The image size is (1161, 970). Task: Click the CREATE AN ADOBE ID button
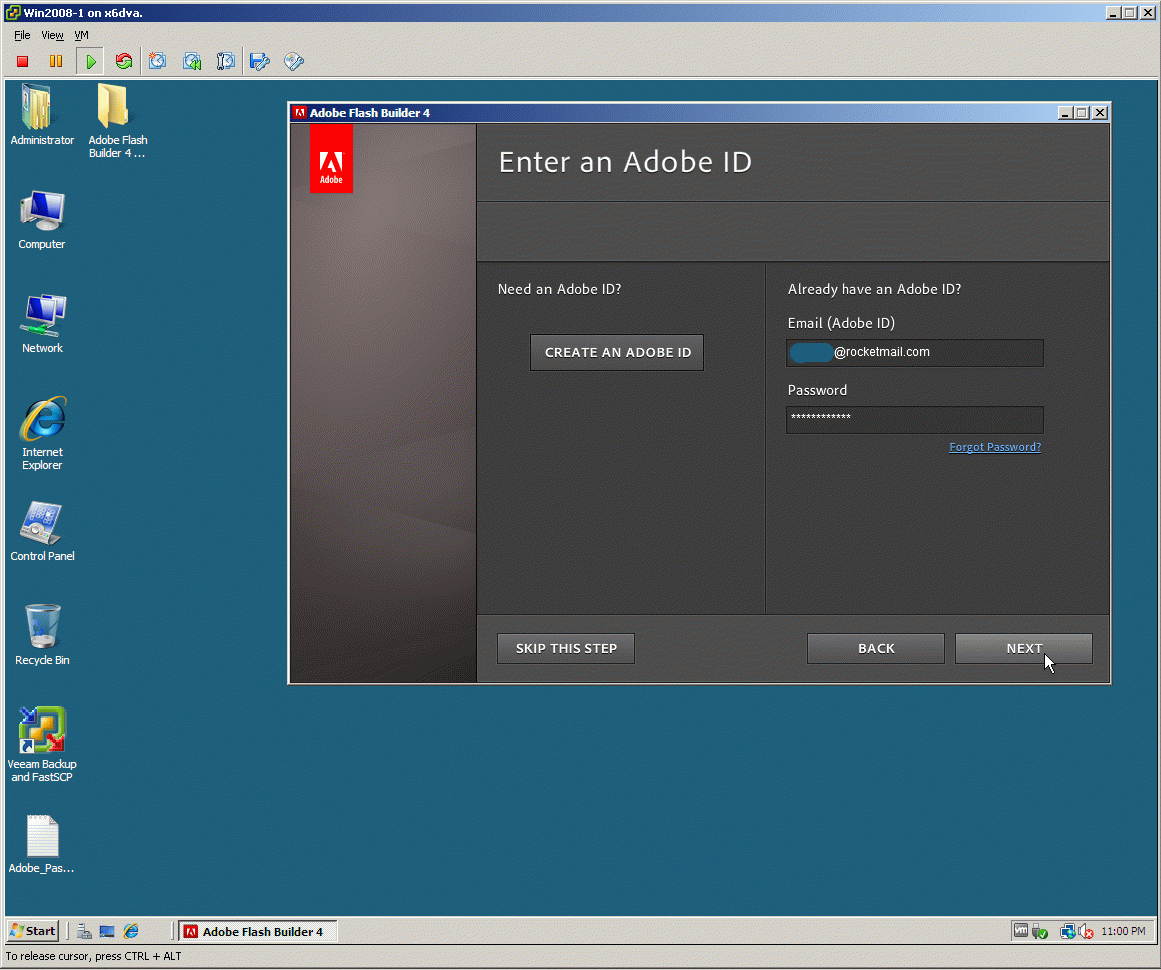coord(617,352)
